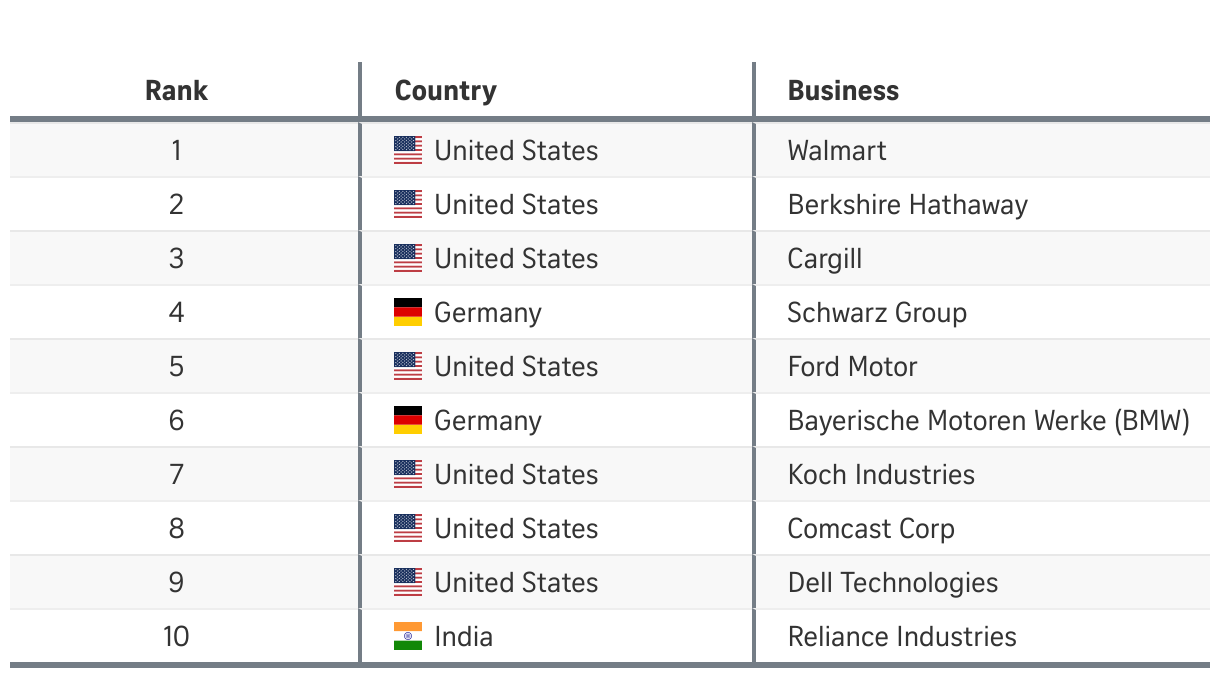This screenshot has height=678, width=1220.
Task: Click the German flag in the BMW row
Action: pos(408,421)
